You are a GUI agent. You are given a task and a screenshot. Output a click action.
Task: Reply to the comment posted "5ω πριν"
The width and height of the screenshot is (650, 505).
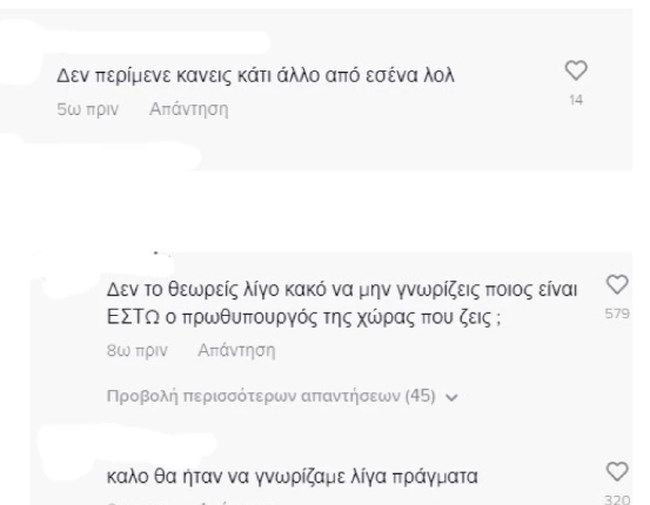coord(188,109)
